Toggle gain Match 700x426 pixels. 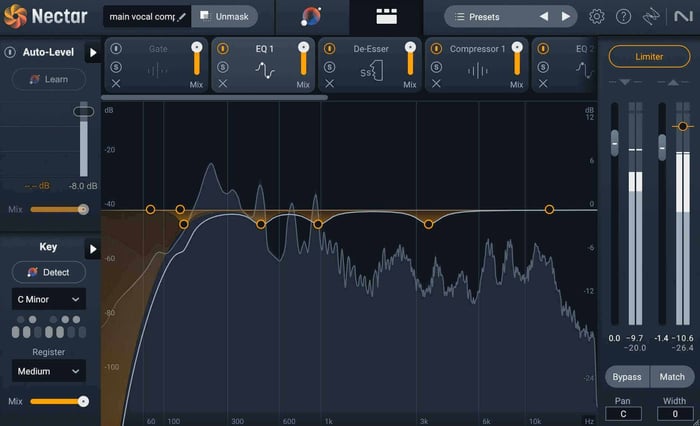click(672, 377)
